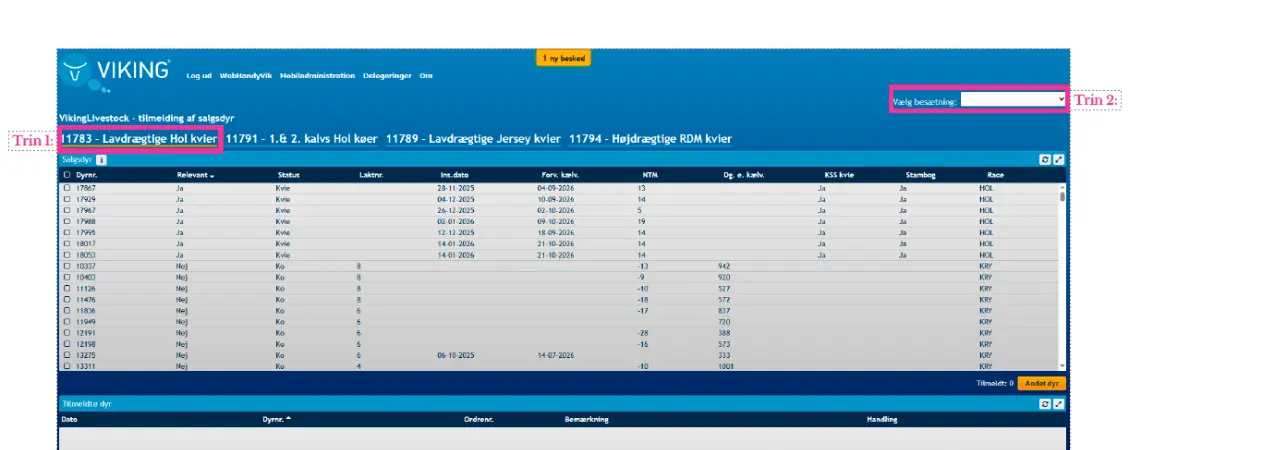Click the Andet dyr button

(x=1041, y=383)
